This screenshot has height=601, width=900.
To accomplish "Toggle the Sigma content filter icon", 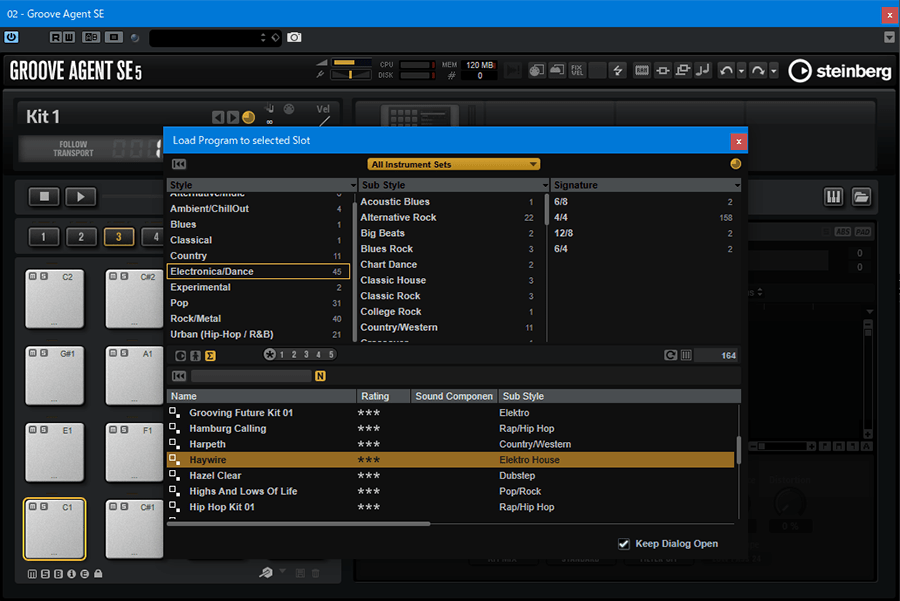I will [x=211, y=356].
